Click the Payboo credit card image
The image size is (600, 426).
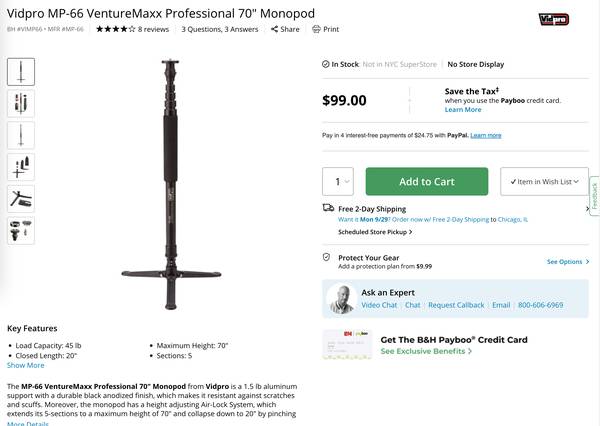point(346,345)
